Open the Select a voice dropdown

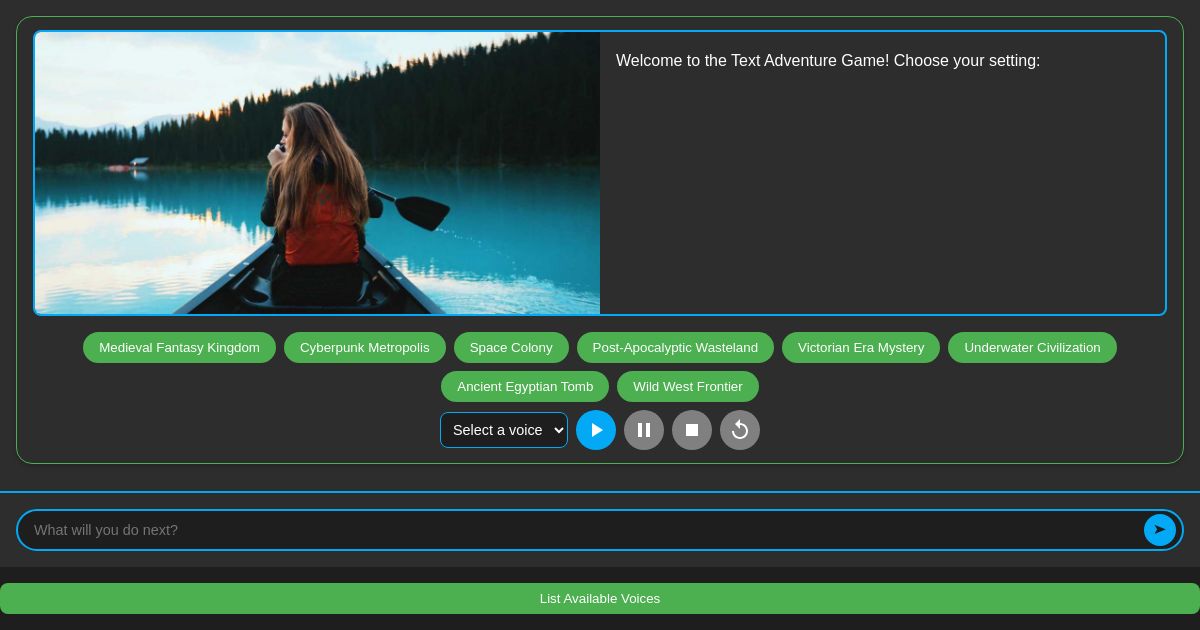(x=504, y=430)
